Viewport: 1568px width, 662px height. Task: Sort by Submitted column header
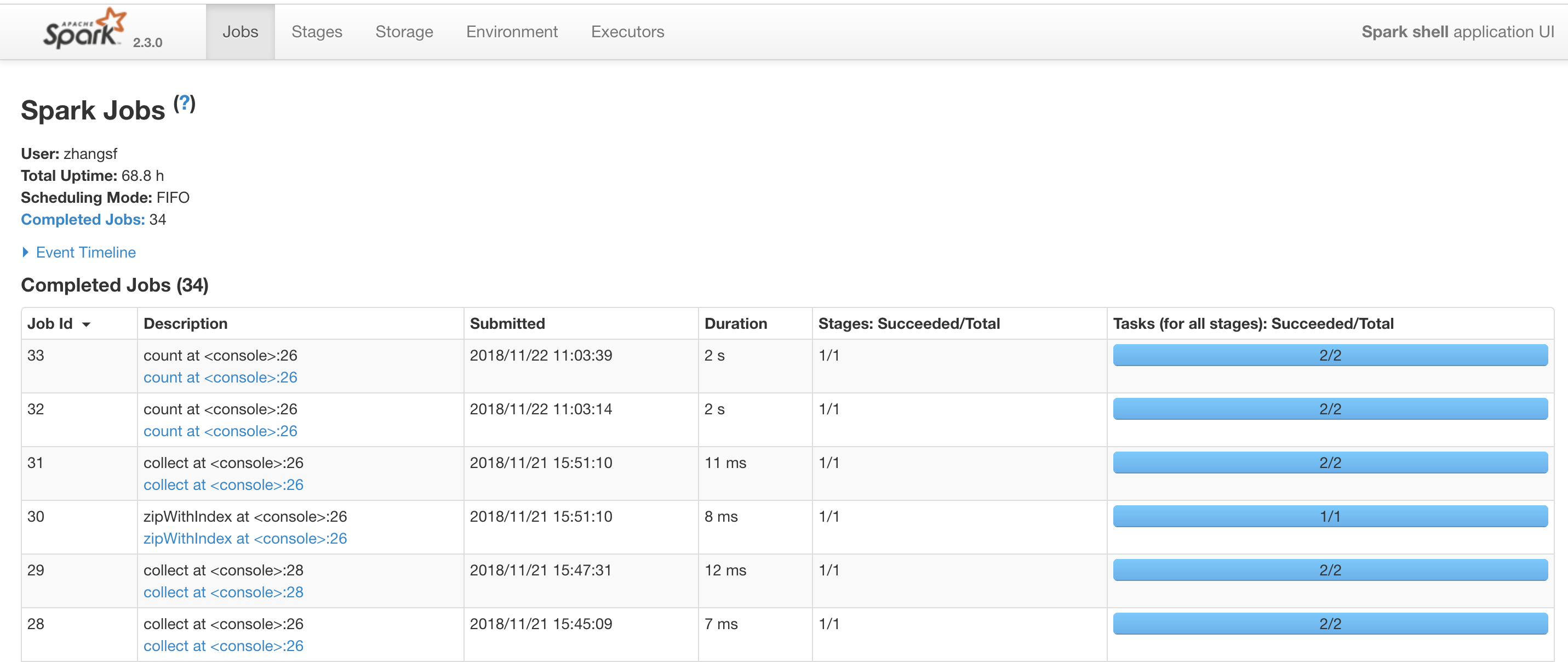pos(506,323)
